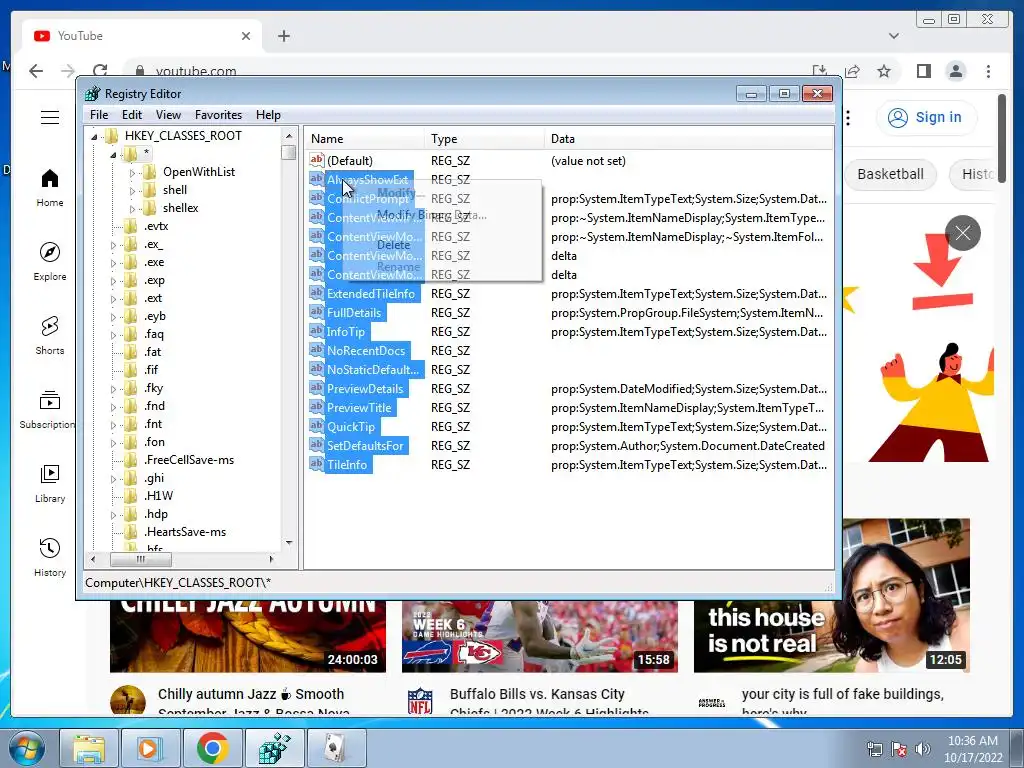Open the Bills vs. Chiefs video thumbnail
The height and width of the screenshot is (768, 1024).
point(539,636)
